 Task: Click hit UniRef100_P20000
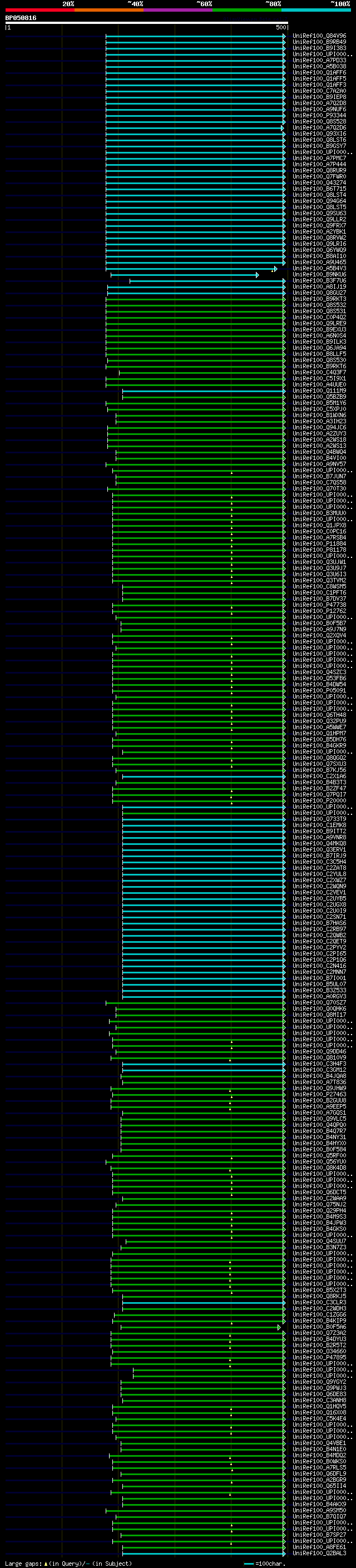click(319, 801)
